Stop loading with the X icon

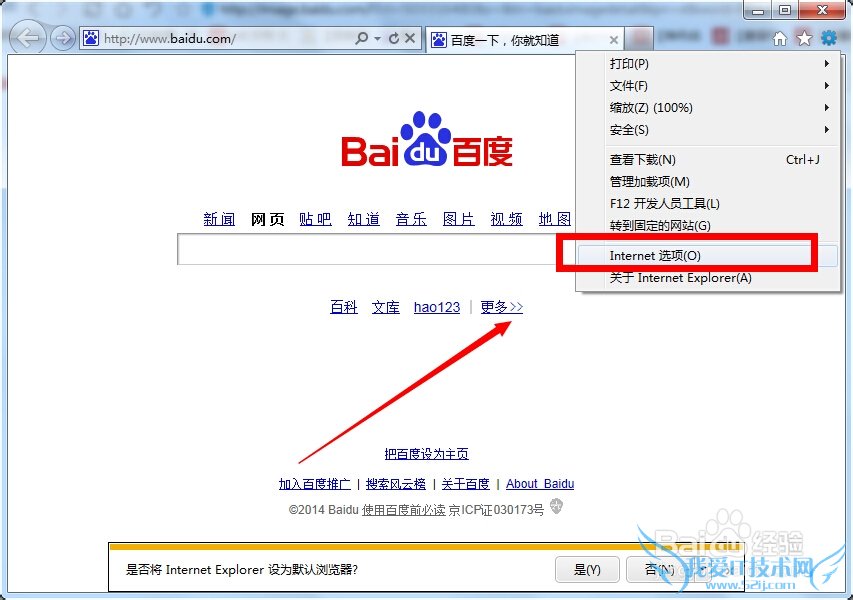[x=410, y=38]
